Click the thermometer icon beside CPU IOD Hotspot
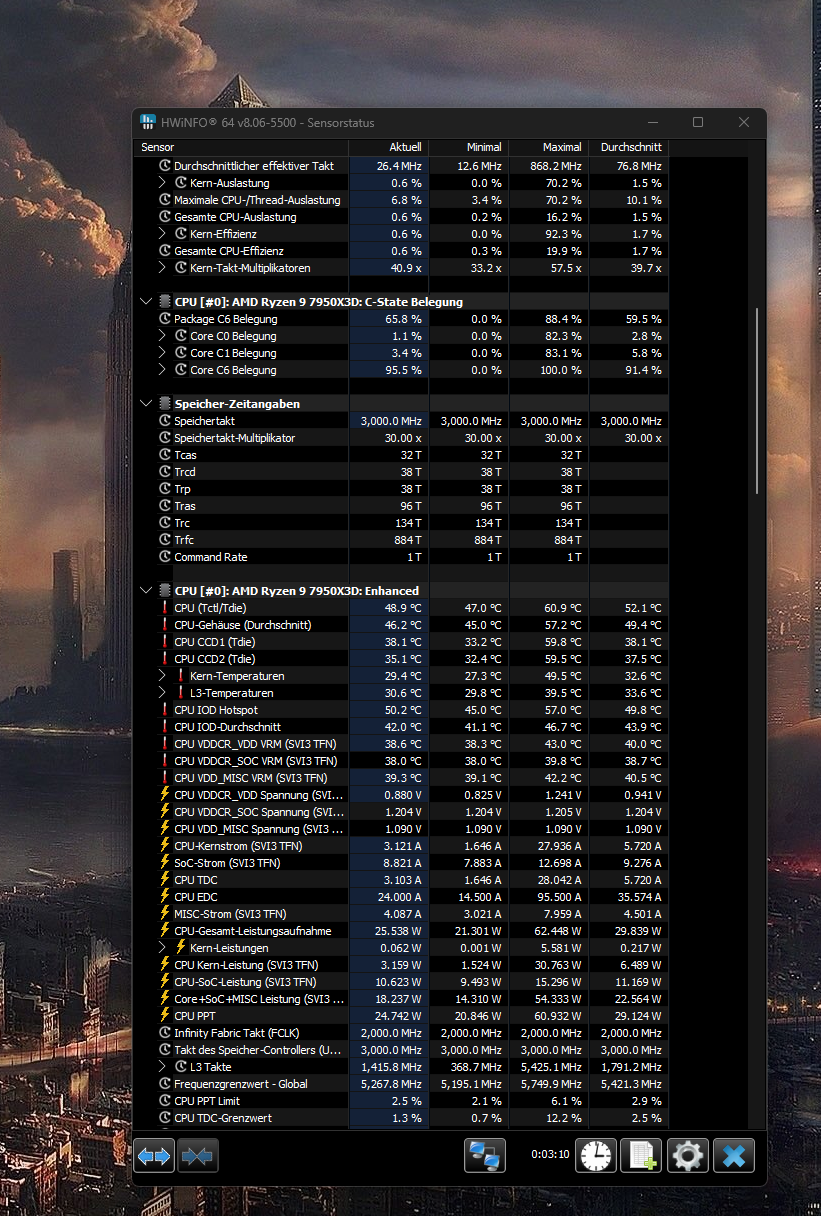The image size is (821, 1216). (166, 710)
